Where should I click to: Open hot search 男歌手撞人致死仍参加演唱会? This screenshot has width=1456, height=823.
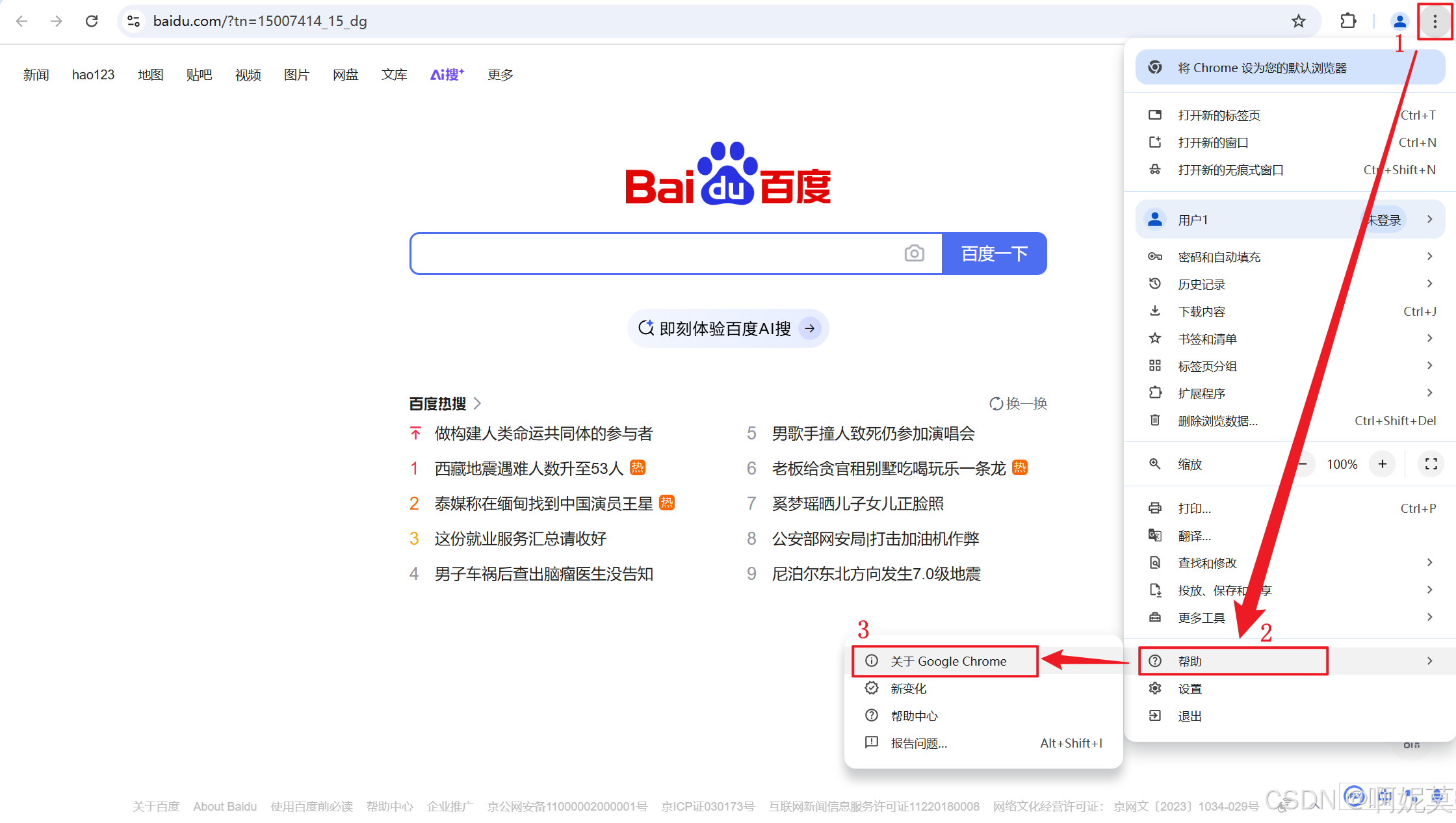point(874,434)
